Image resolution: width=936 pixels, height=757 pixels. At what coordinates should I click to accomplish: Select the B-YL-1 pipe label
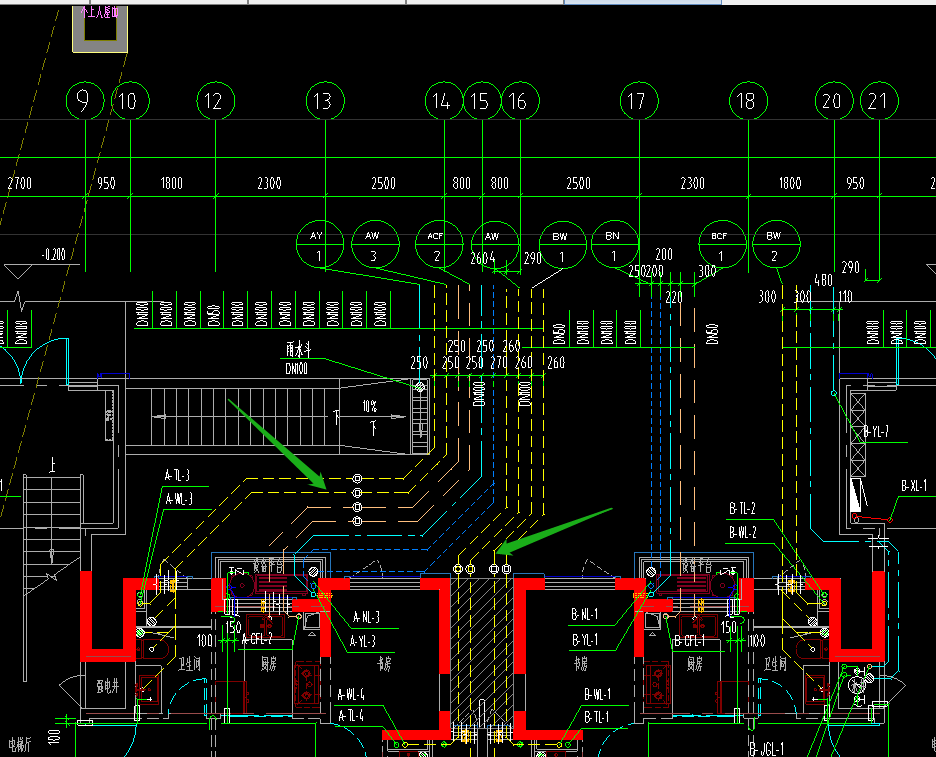(x=585, y=640)
